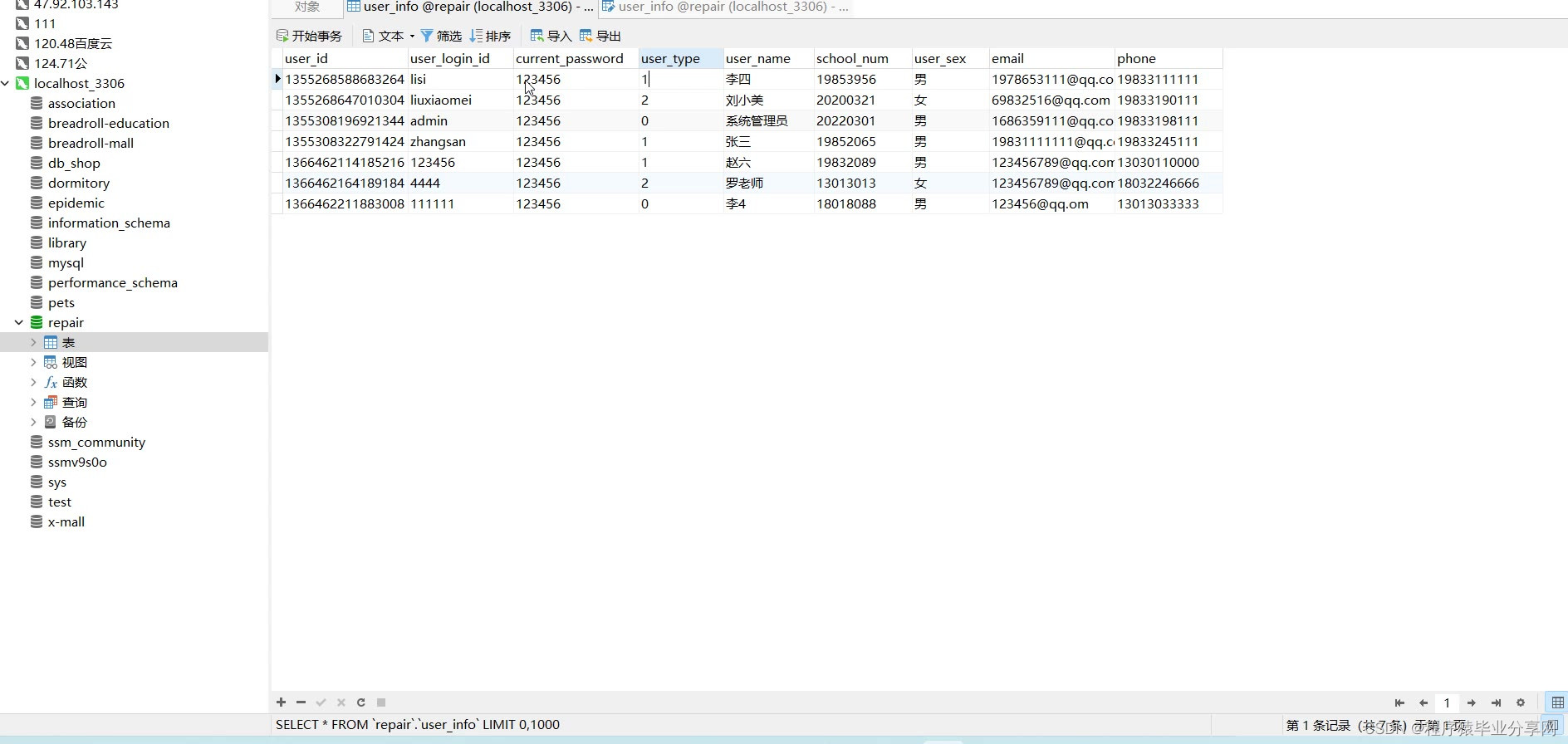The image size is (1568, 744).
Task: Select the first user_info @repair tab
Action: point(470,7)
